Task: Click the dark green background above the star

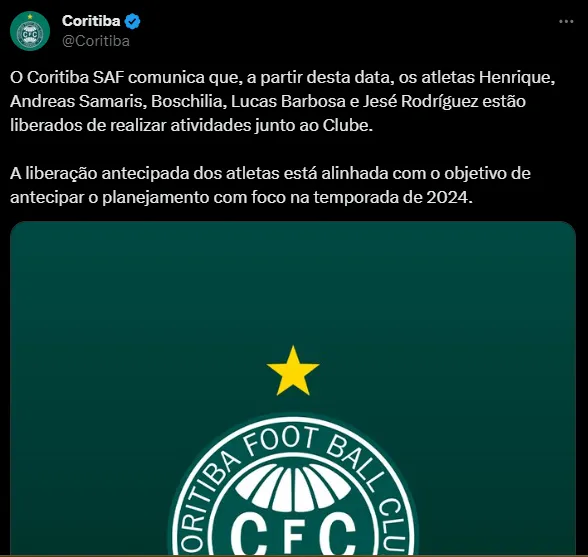Action: [x=293, y=281]
